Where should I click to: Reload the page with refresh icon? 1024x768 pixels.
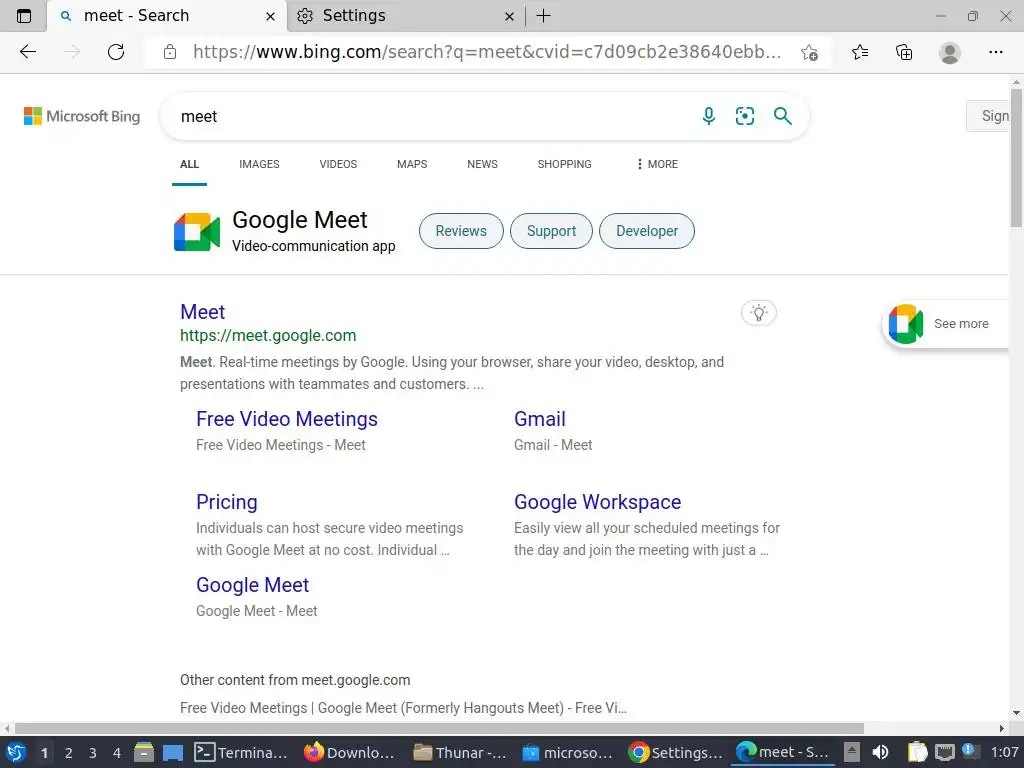pos(116,52)
